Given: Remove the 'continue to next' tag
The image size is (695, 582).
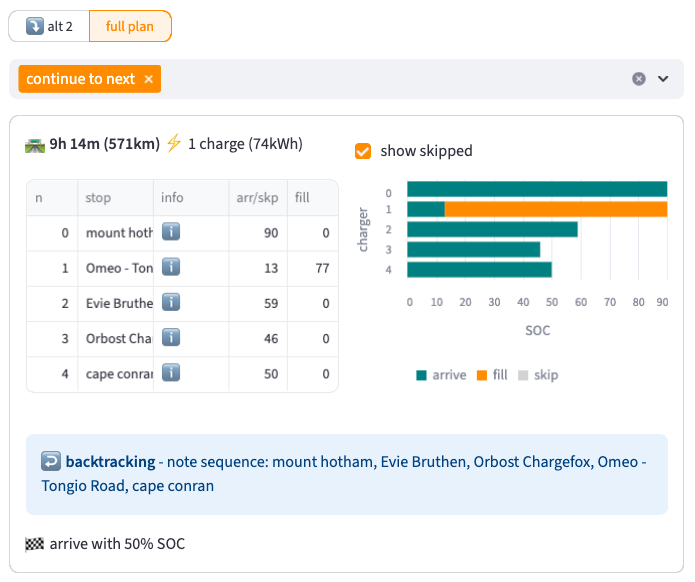Looking at the screenshot, I should click(149, 79).
